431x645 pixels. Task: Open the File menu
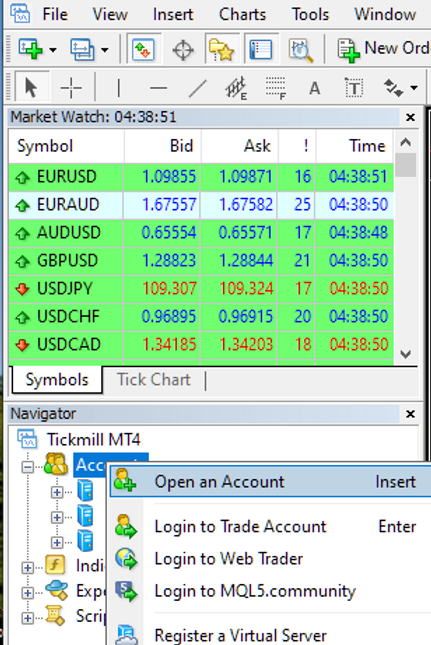click(x=55, y=14)
